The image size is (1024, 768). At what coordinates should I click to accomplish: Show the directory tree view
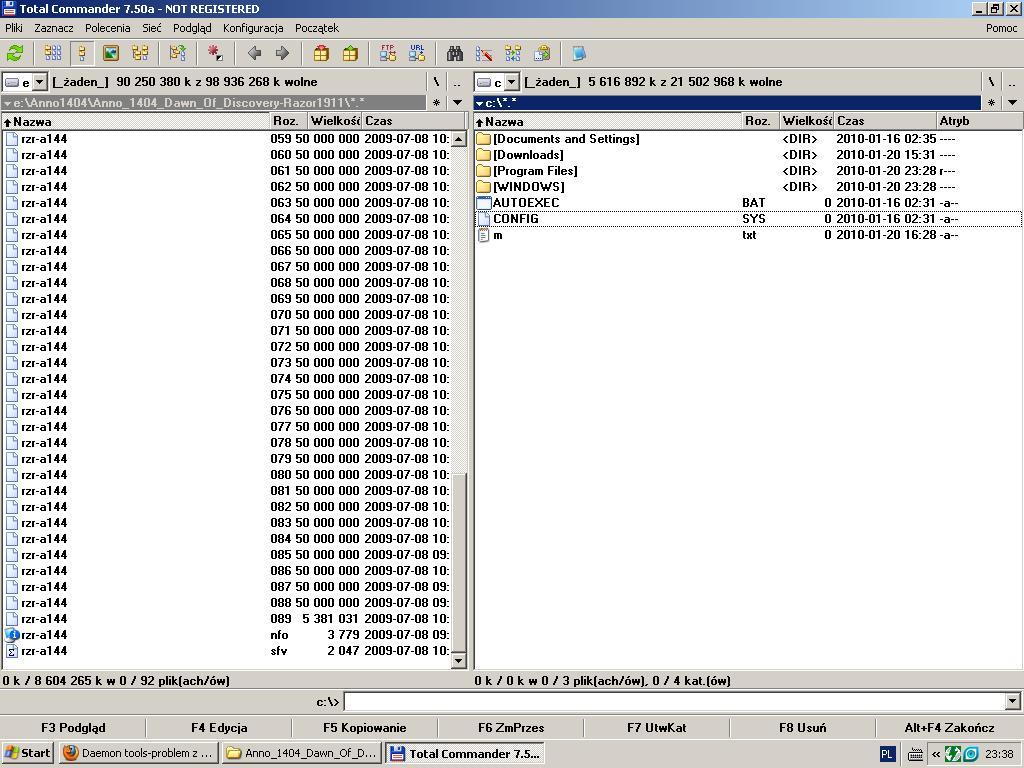tap(140, 54)
